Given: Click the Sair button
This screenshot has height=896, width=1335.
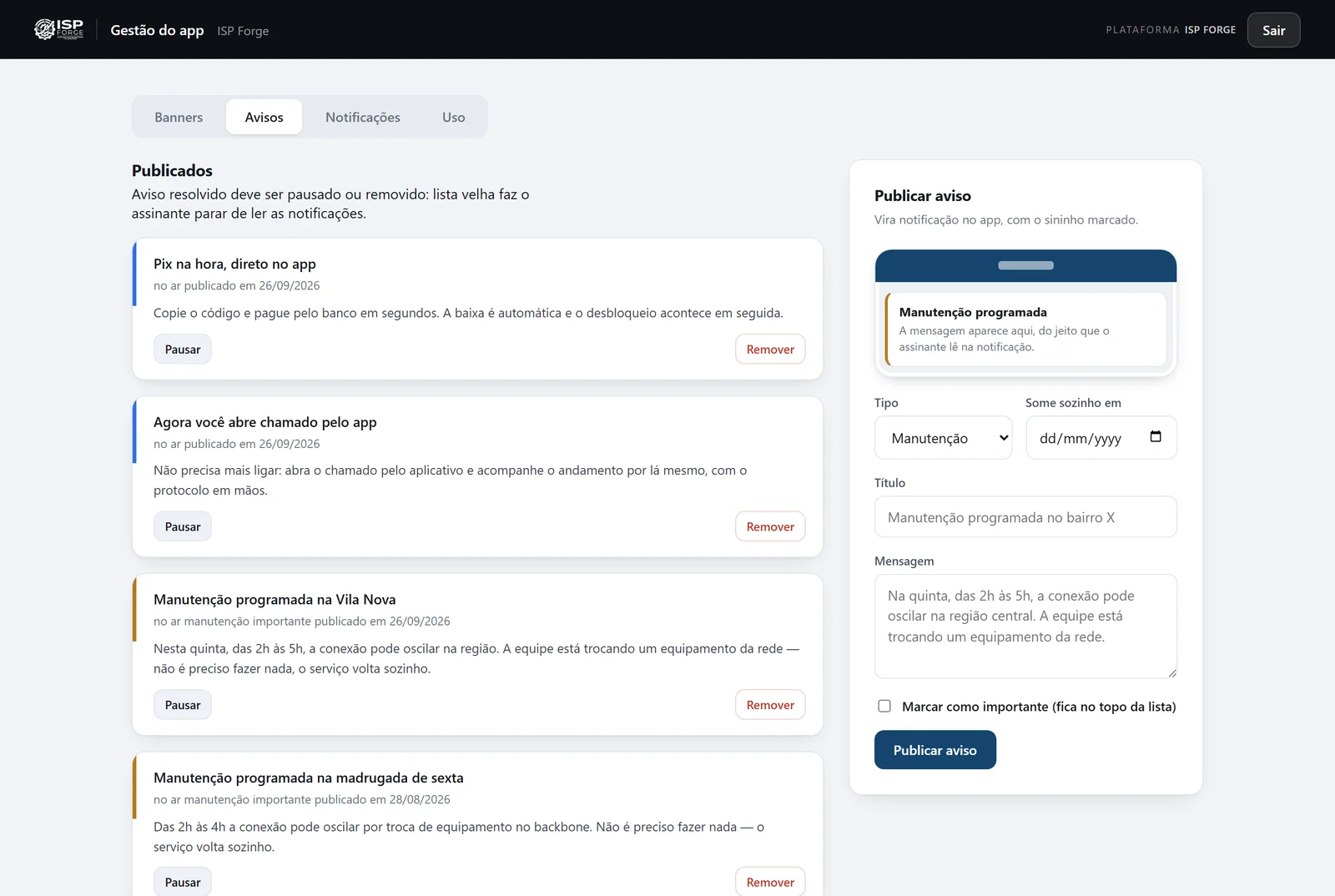Looking at the screenshot, I should [1273, 30].
